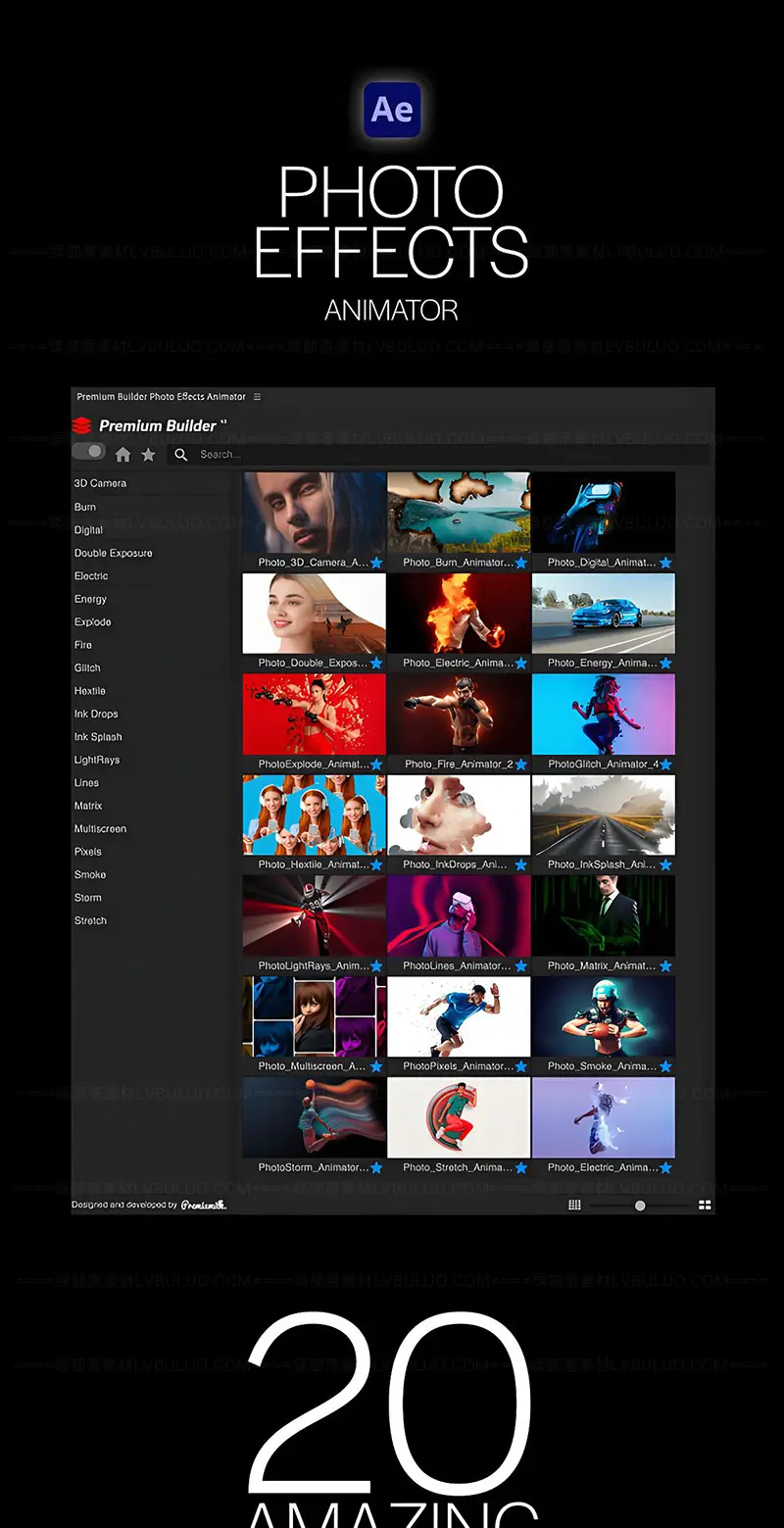
Task: Open the Multiscreen category
Action: click(100, 829)
